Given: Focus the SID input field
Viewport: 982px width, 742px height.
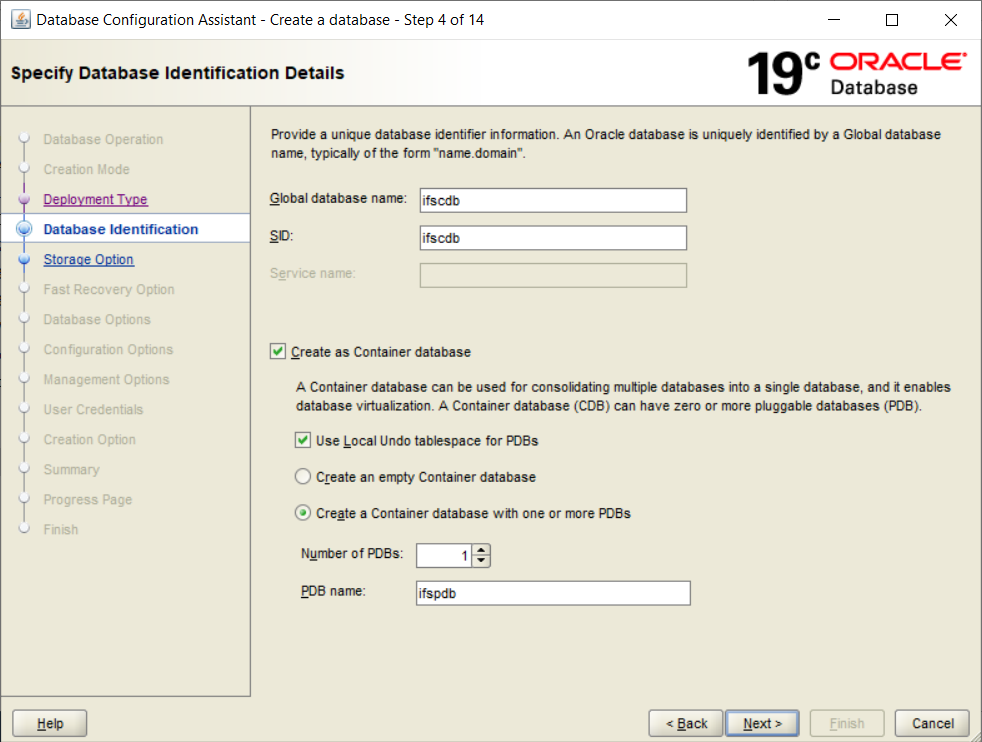Looking at the screenshot, I should point(552,238).
